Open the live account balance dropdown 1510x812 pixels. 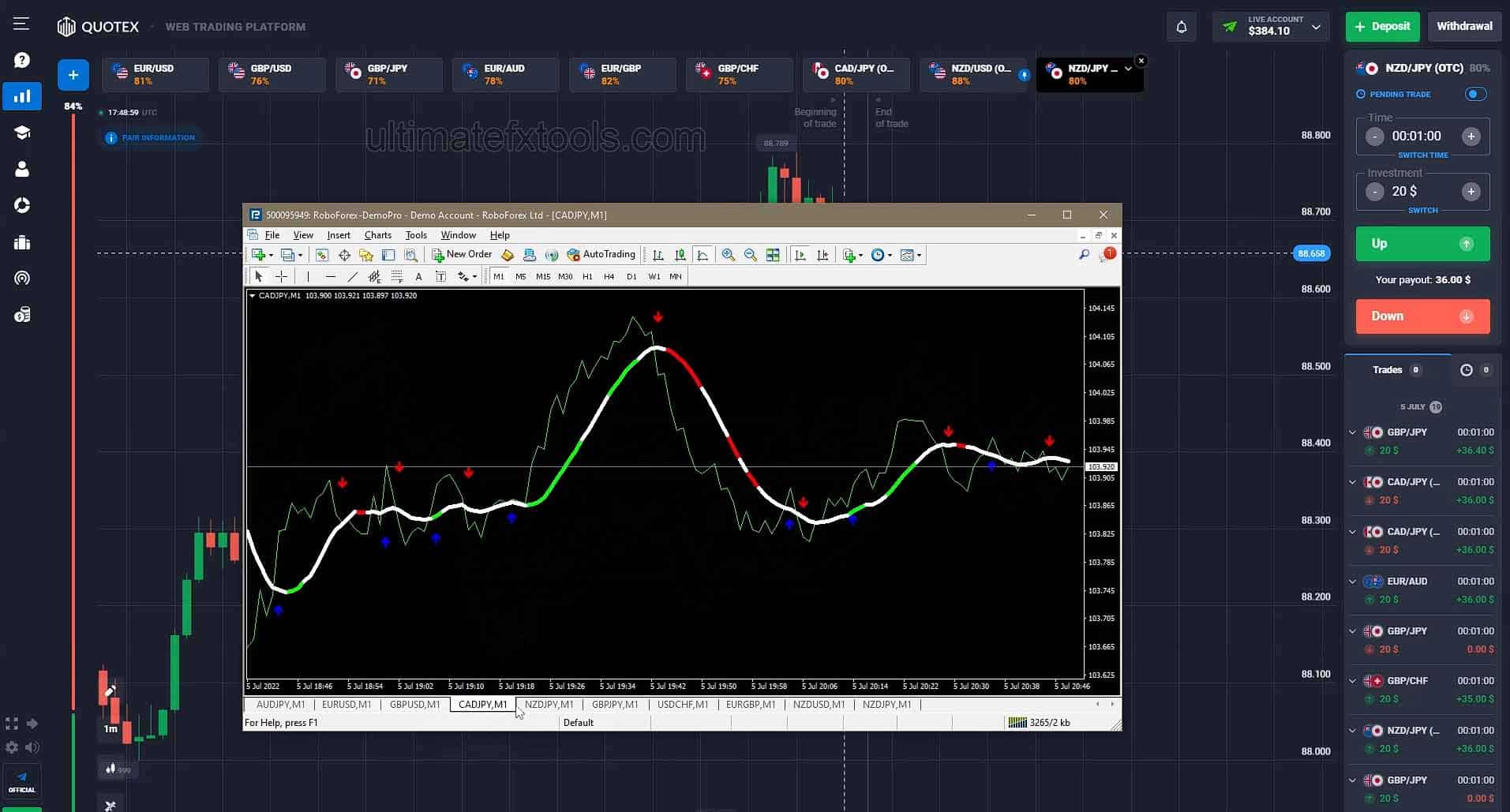(x=1271, y=27)
